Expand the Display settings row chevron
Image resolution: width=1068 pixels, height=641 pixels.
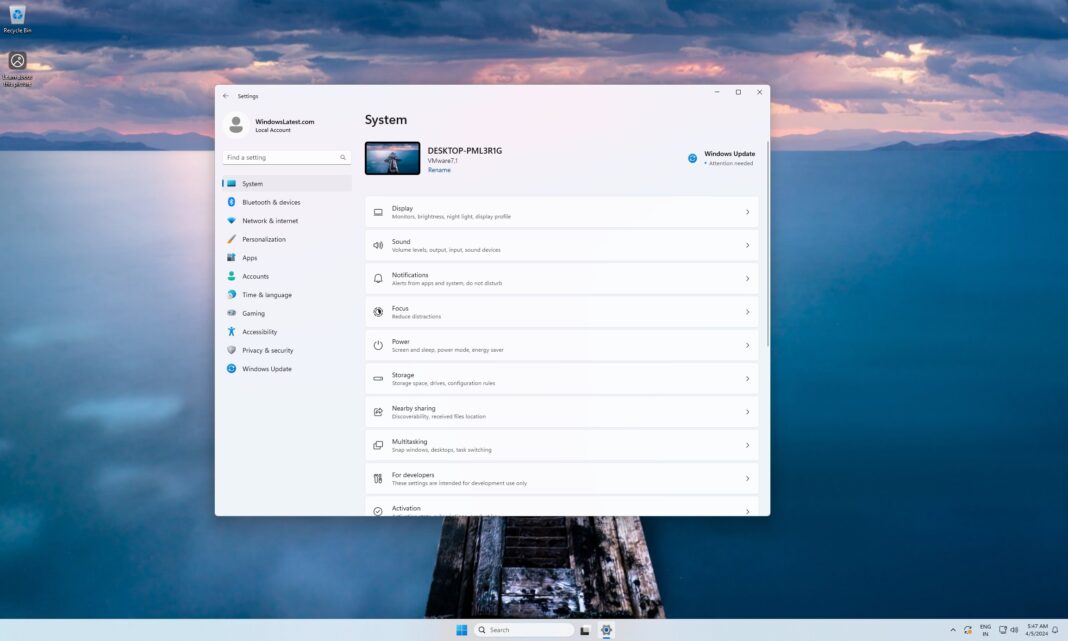[747, 211]
